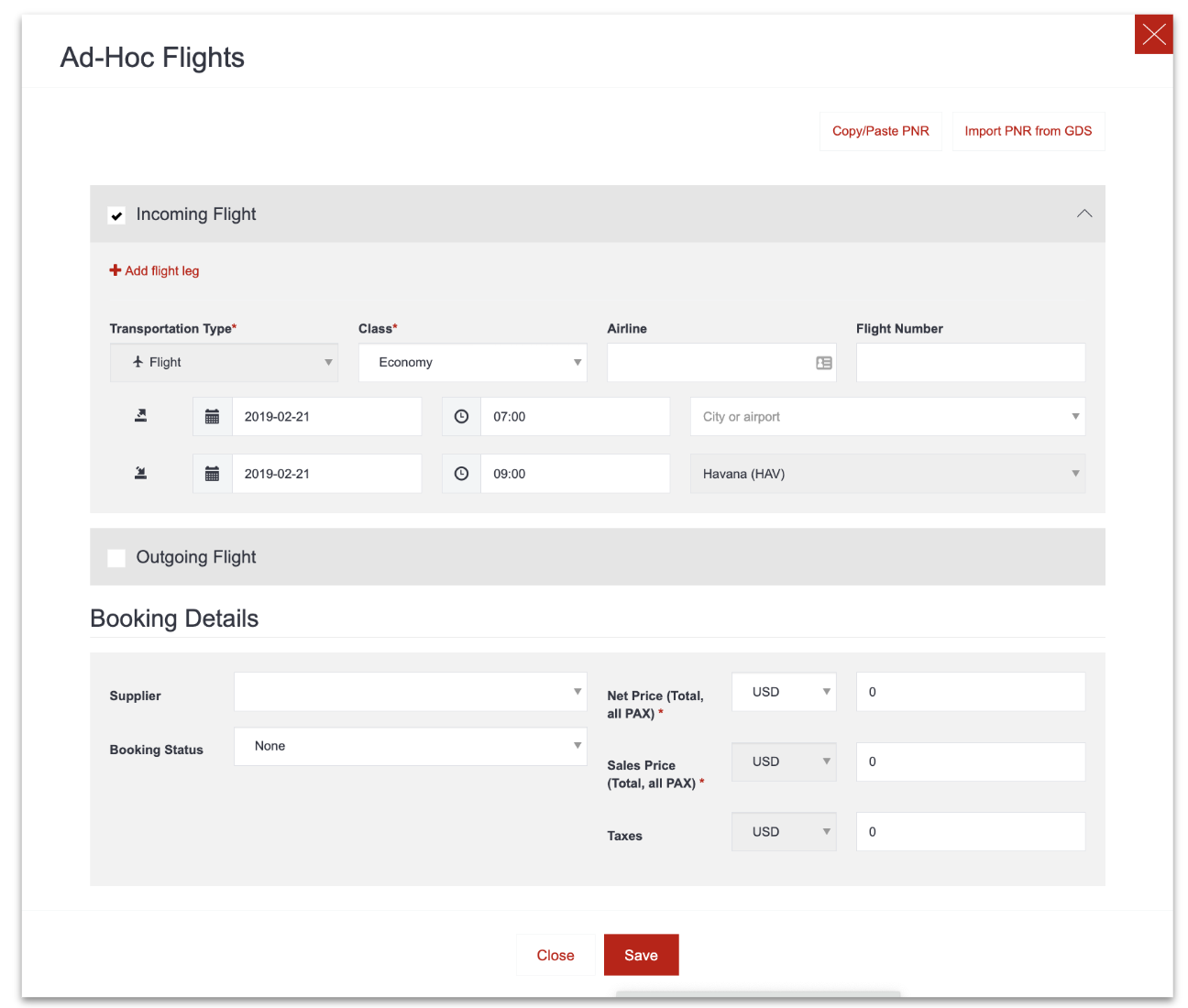This screenshot has height=1008, width=1188.
Task: Open the Supplier dropdown
Action: pos(410,692)
